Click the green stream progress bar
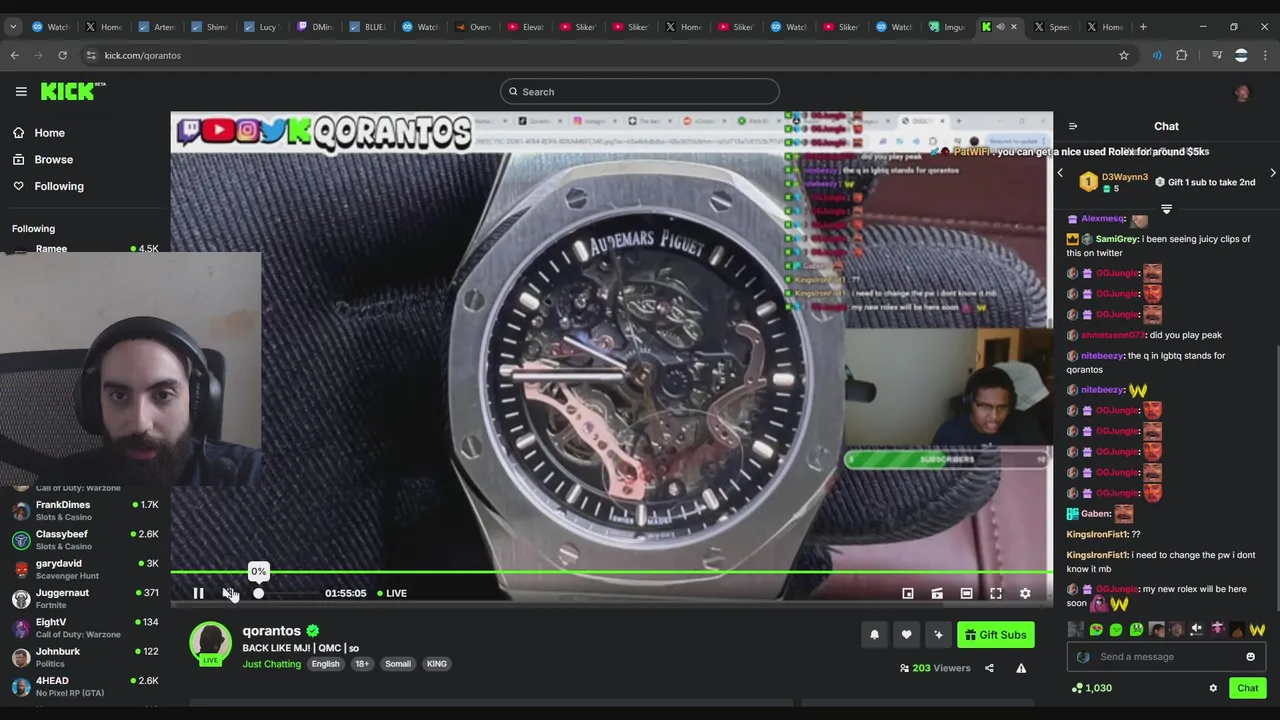Screen dimensions: 1280x720 pos(611,573)
